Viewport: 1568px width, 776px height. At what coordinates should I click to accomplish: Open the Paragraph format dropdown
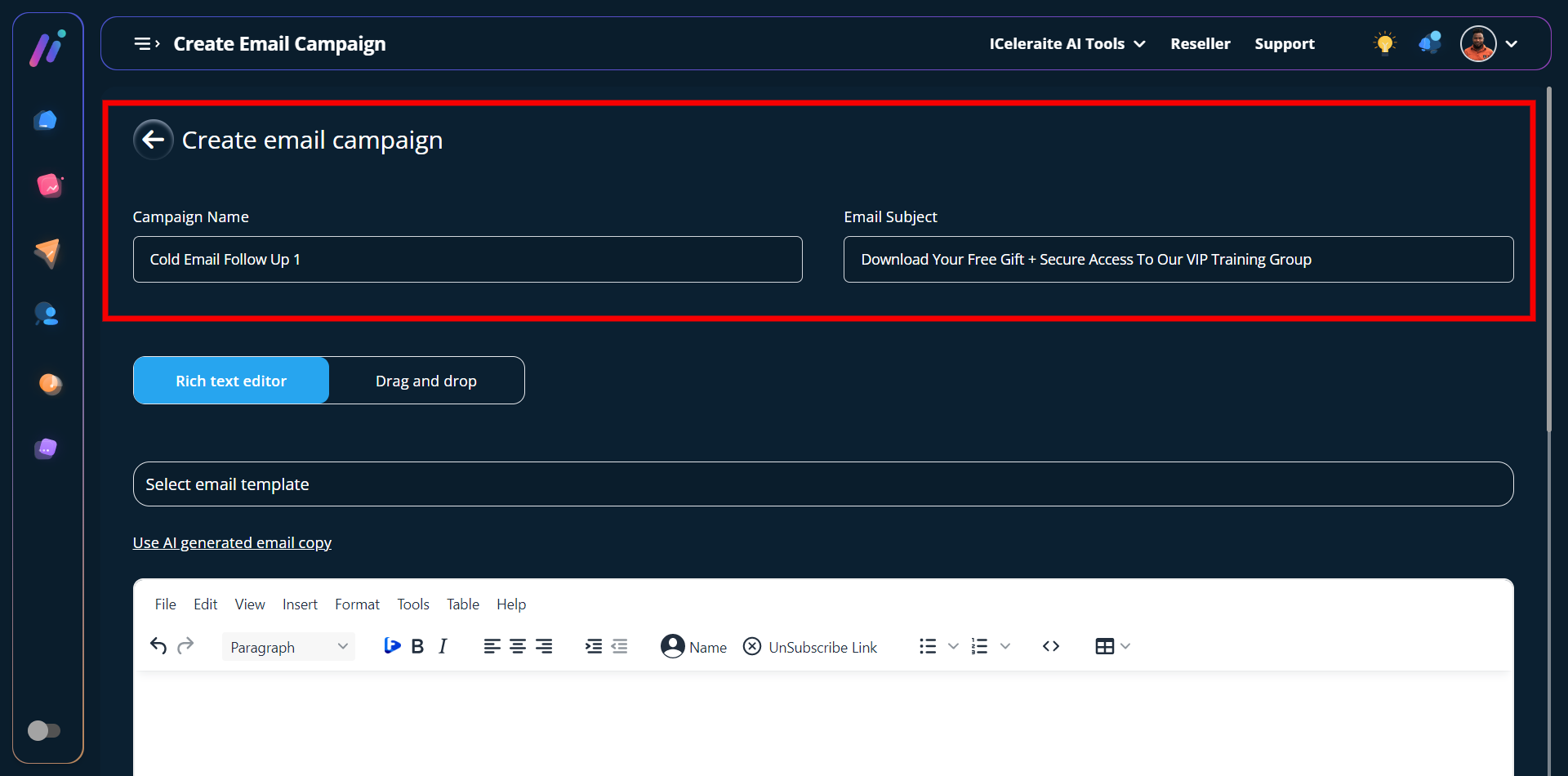pyautogui.click(x=288, y=647)
